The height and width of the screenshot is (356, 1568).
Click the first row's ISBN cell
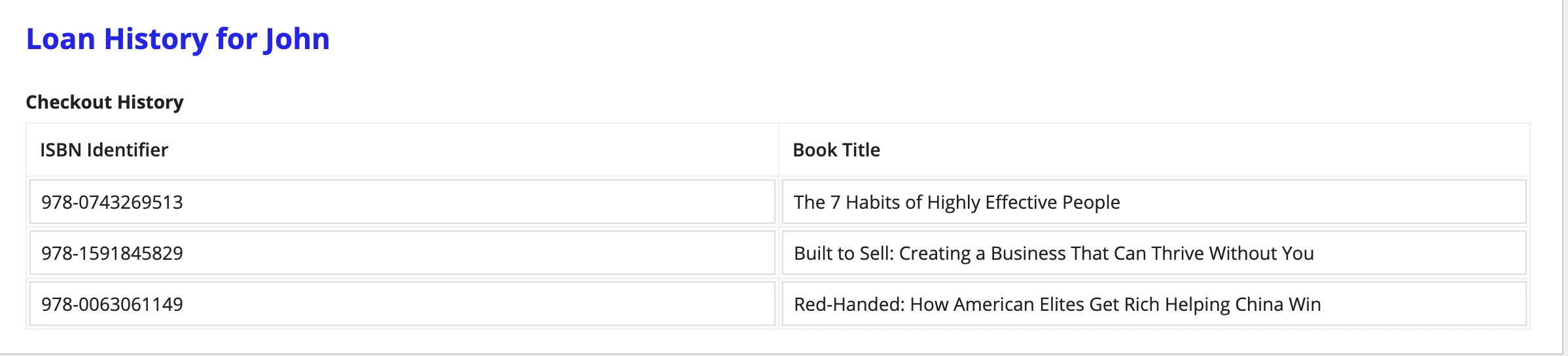click(402, 202)
